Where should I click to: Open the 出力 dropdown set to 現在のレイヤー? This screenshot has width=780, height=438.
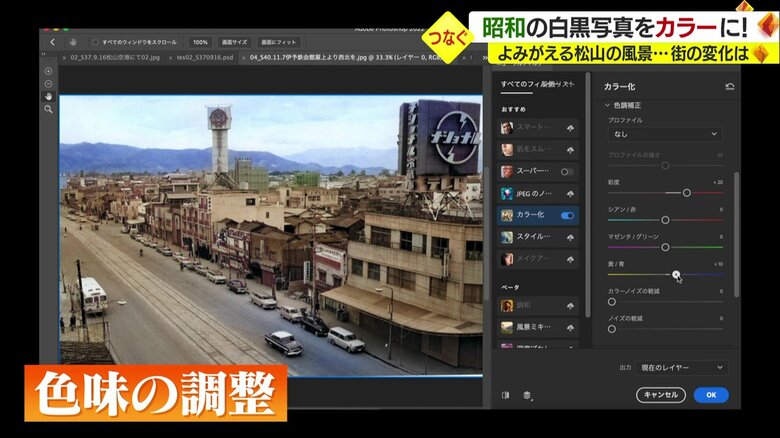tap(680, 368)
